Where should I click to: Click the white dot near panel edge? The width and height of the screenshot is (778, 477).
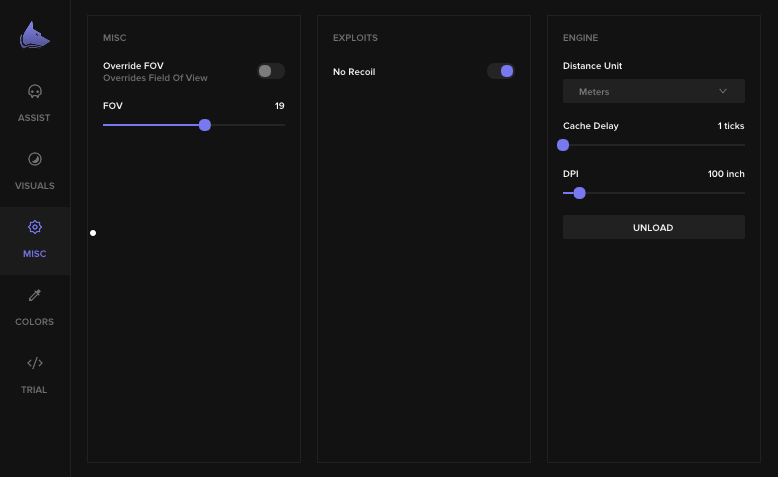[x=93, y=233]
